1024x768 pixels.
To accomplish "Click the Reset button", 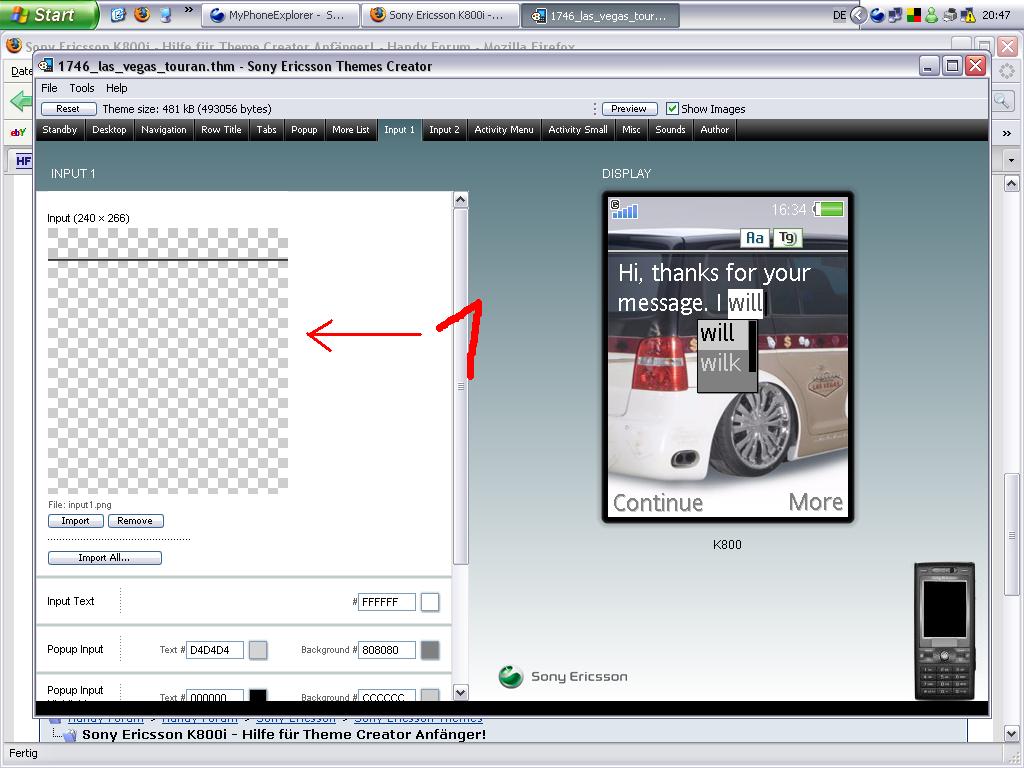I will pos(68,109).
